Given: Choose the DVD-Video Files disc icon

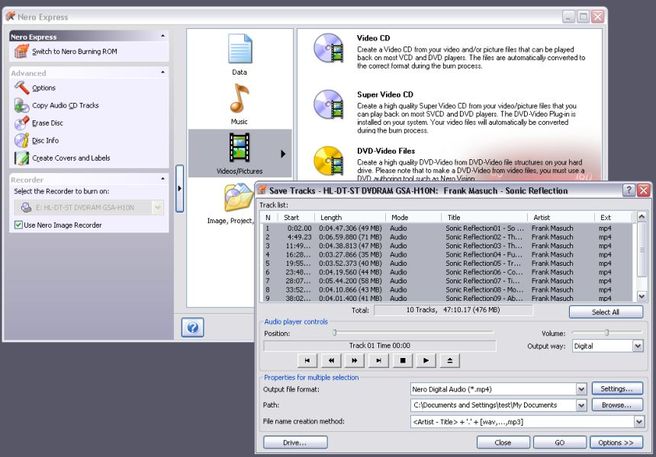Looking at the screenshot, I should click(328, 161).
